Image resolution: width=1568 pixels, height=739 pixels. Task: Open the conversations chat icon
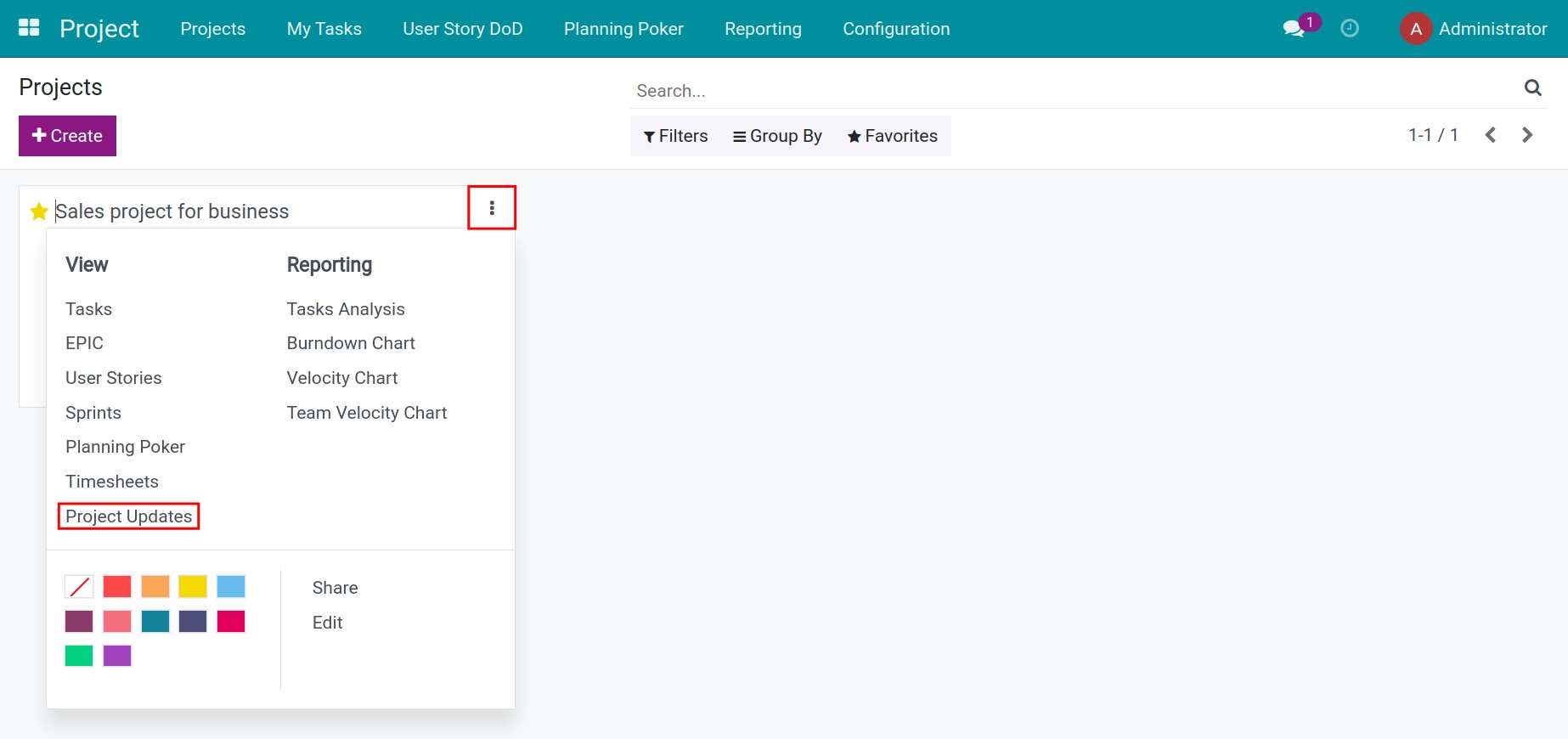(x=1293, y=29)
